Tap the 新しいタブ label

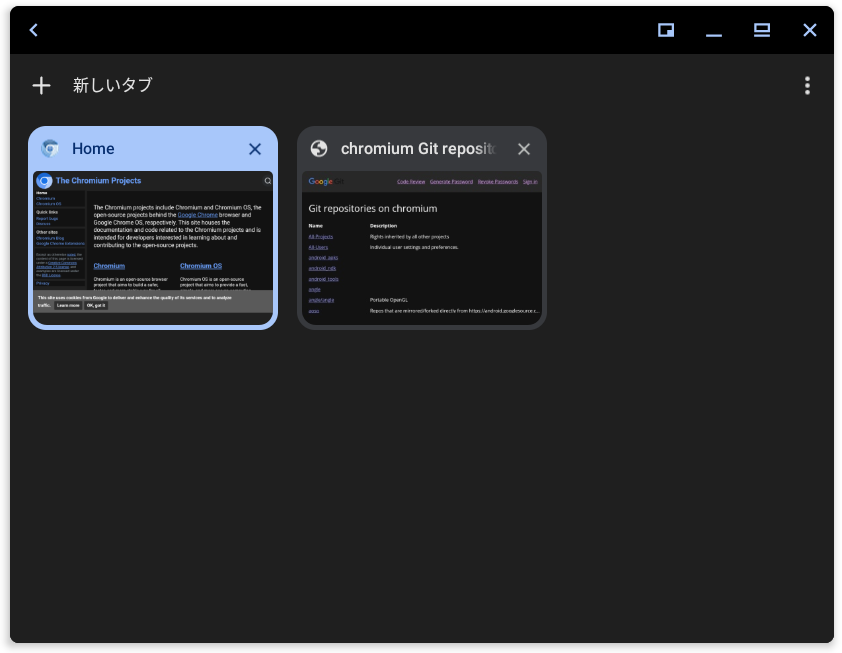click(113, 85)
